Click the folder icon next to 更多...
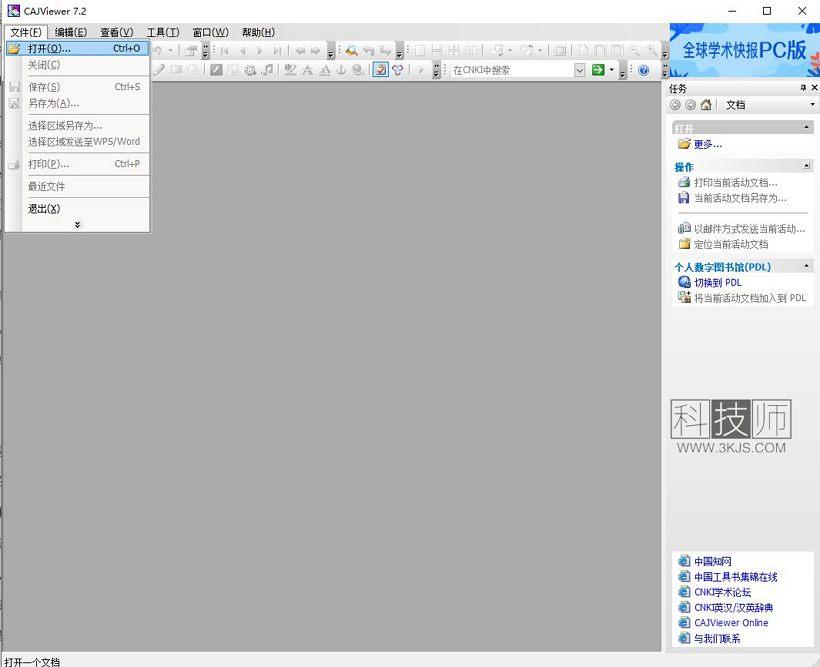 (x=684, y=143)
